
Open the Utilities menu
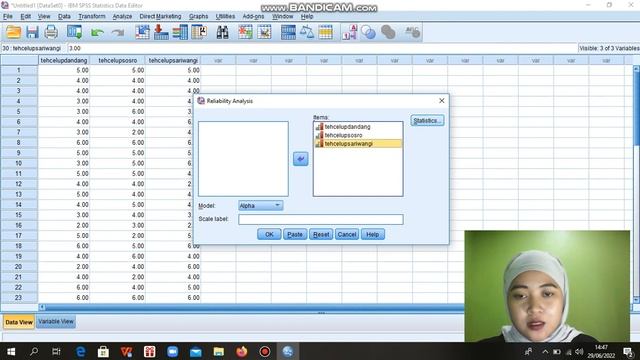(225, 16)
